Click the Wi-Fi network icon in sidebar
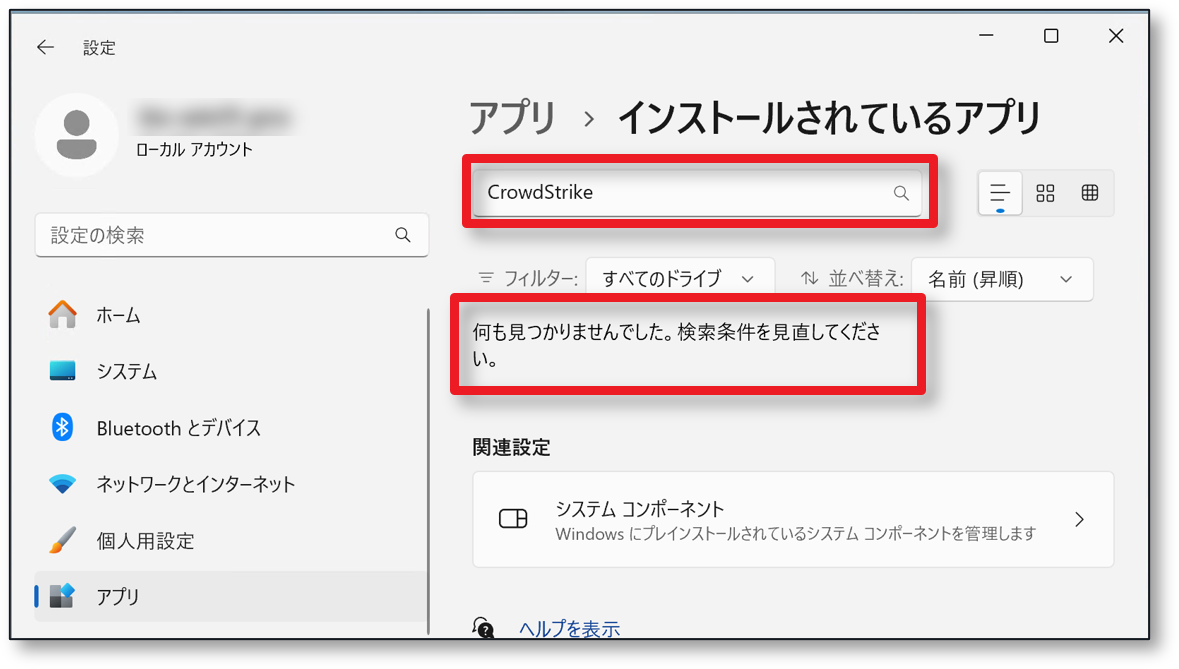This screenshot has height=669, width=1179. click(62, 483)
